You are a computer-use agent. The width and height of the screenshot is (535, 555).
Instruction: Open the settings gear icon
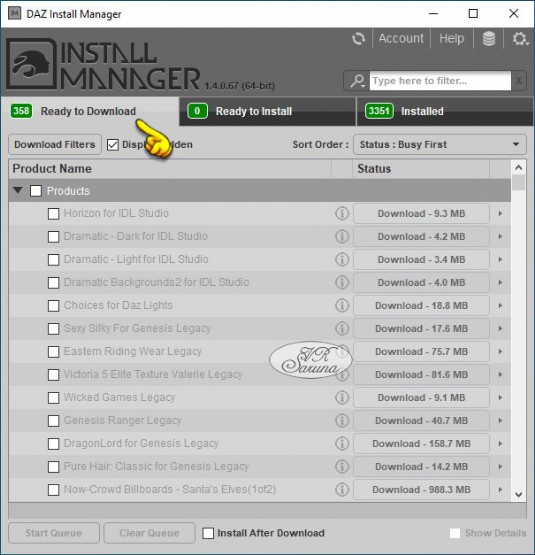[x=519, y=38]
